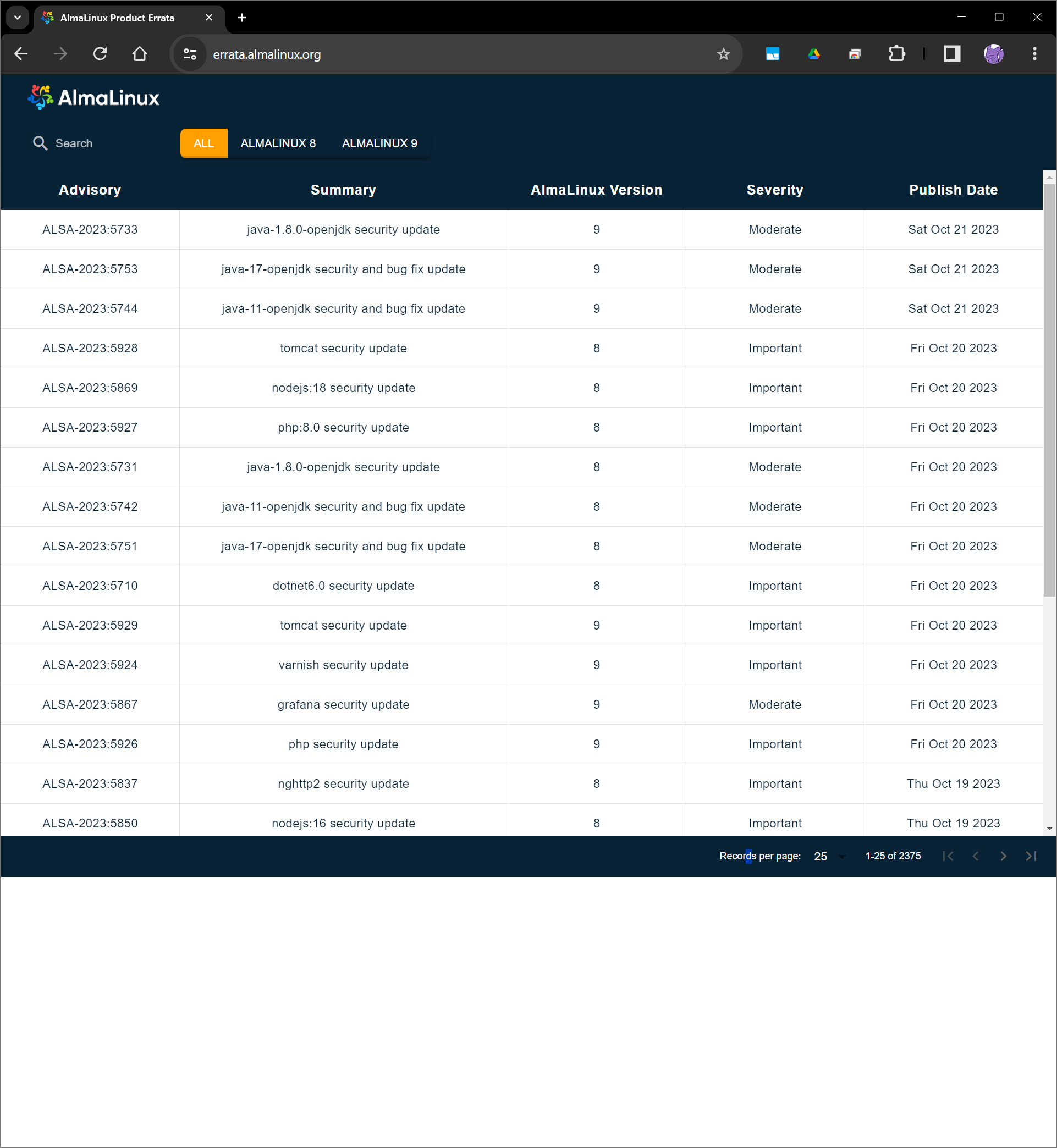Screen dimensions: 1057x1148
Task: Open advisory ALSA-2023:5928 details
Action: pyautogui.click(x=89, y=348)
